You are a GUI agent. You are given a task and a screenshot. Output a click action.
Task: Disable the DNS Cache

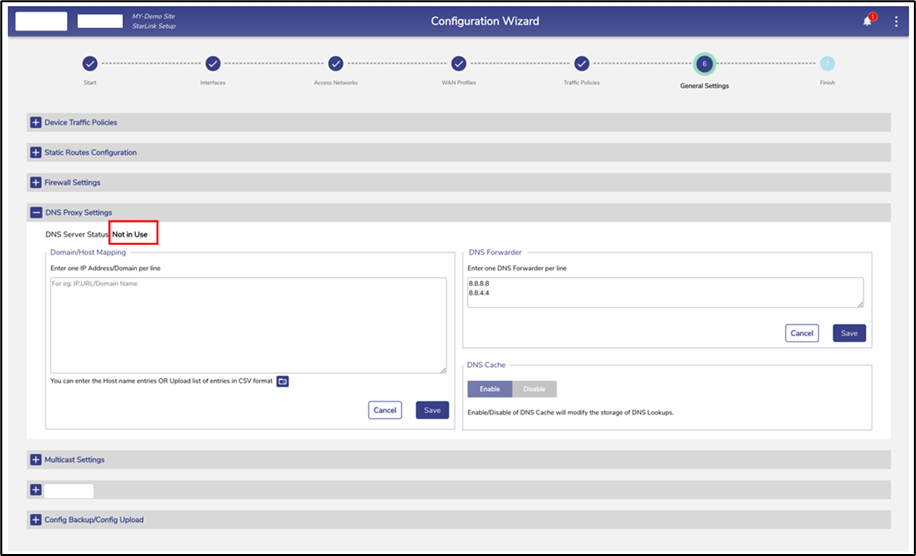(x=535, y=389)
